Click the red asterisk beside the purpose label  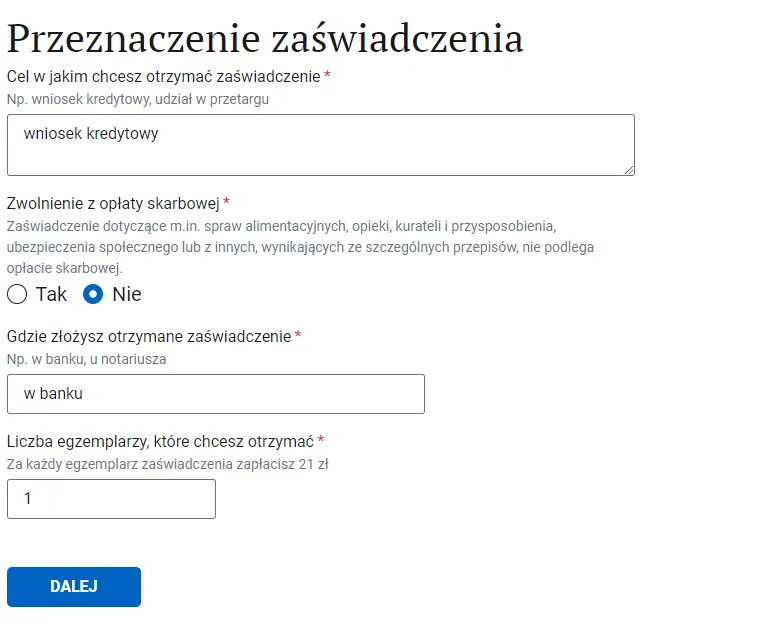coord(327,76)
